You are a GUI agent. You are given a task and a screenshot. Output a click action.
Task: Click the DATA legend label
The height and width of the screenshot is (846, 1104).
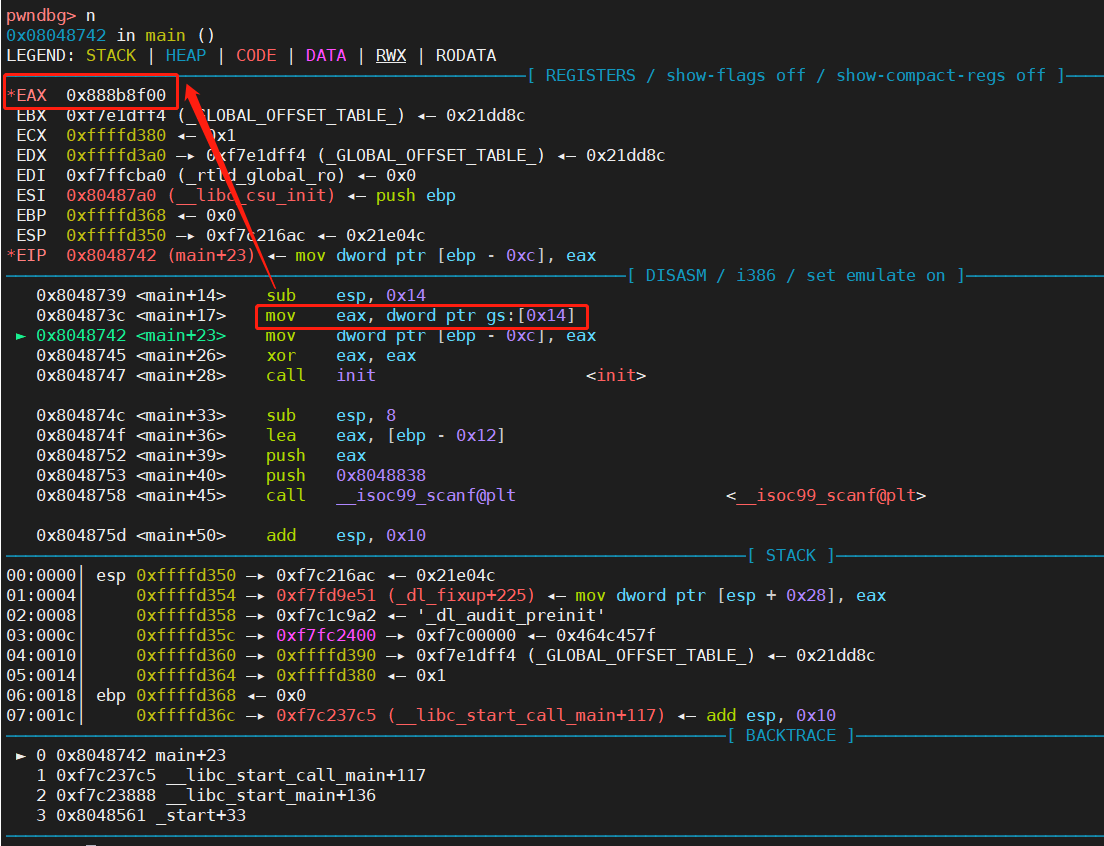click(326, 56)
